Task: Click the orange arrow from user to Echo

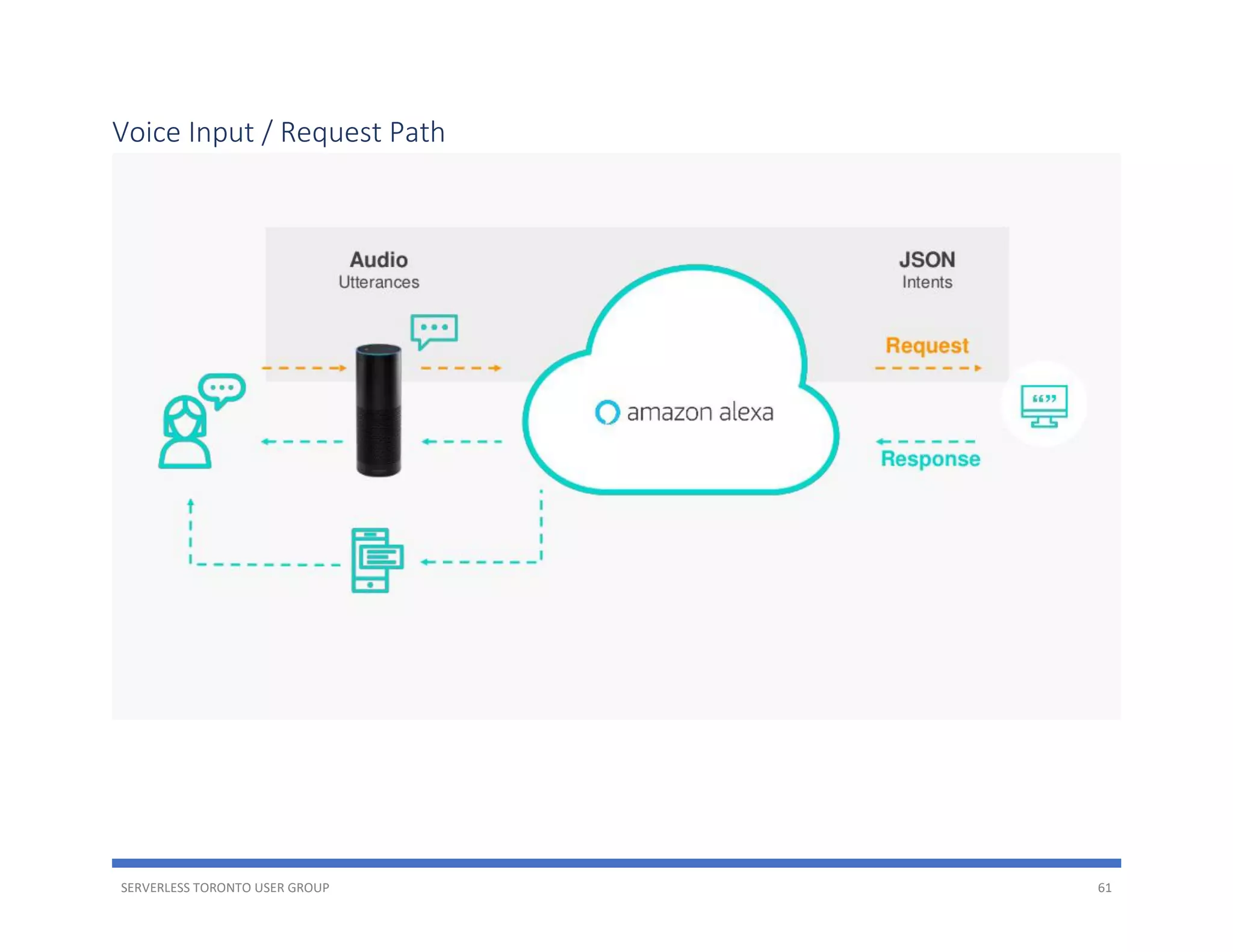Action: pos(304,368)
